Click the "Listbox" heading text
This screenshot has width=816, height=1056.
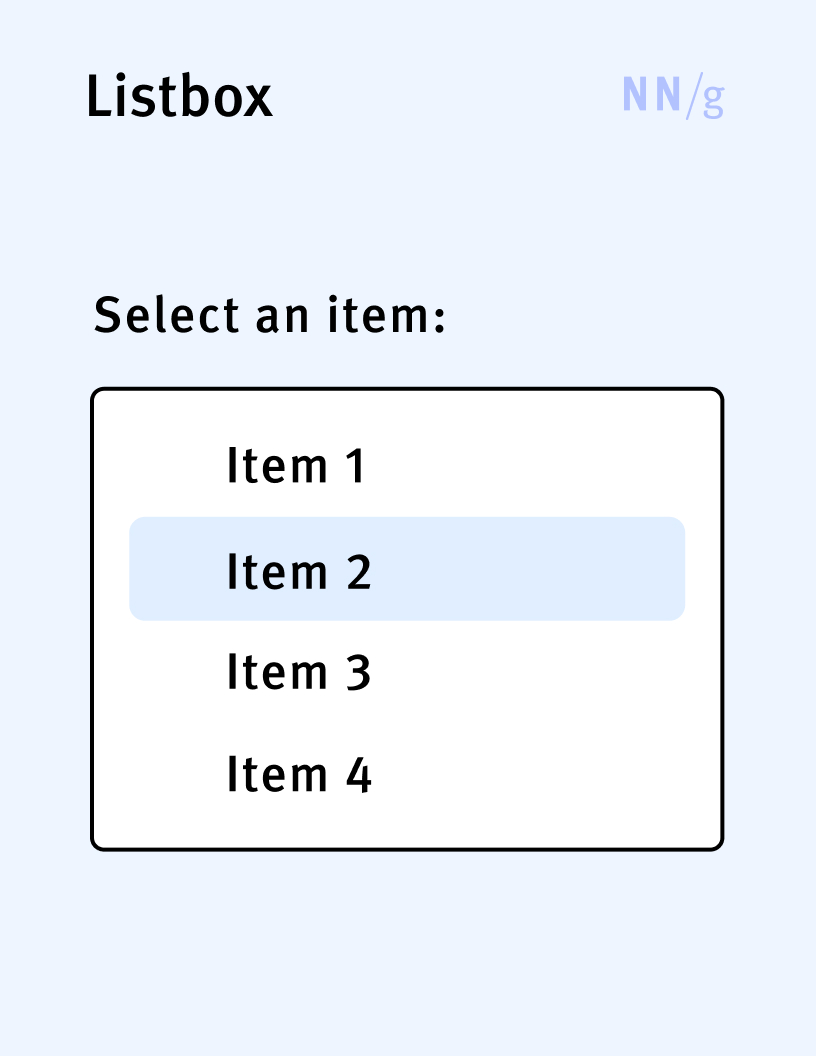[x=179, y=97]
